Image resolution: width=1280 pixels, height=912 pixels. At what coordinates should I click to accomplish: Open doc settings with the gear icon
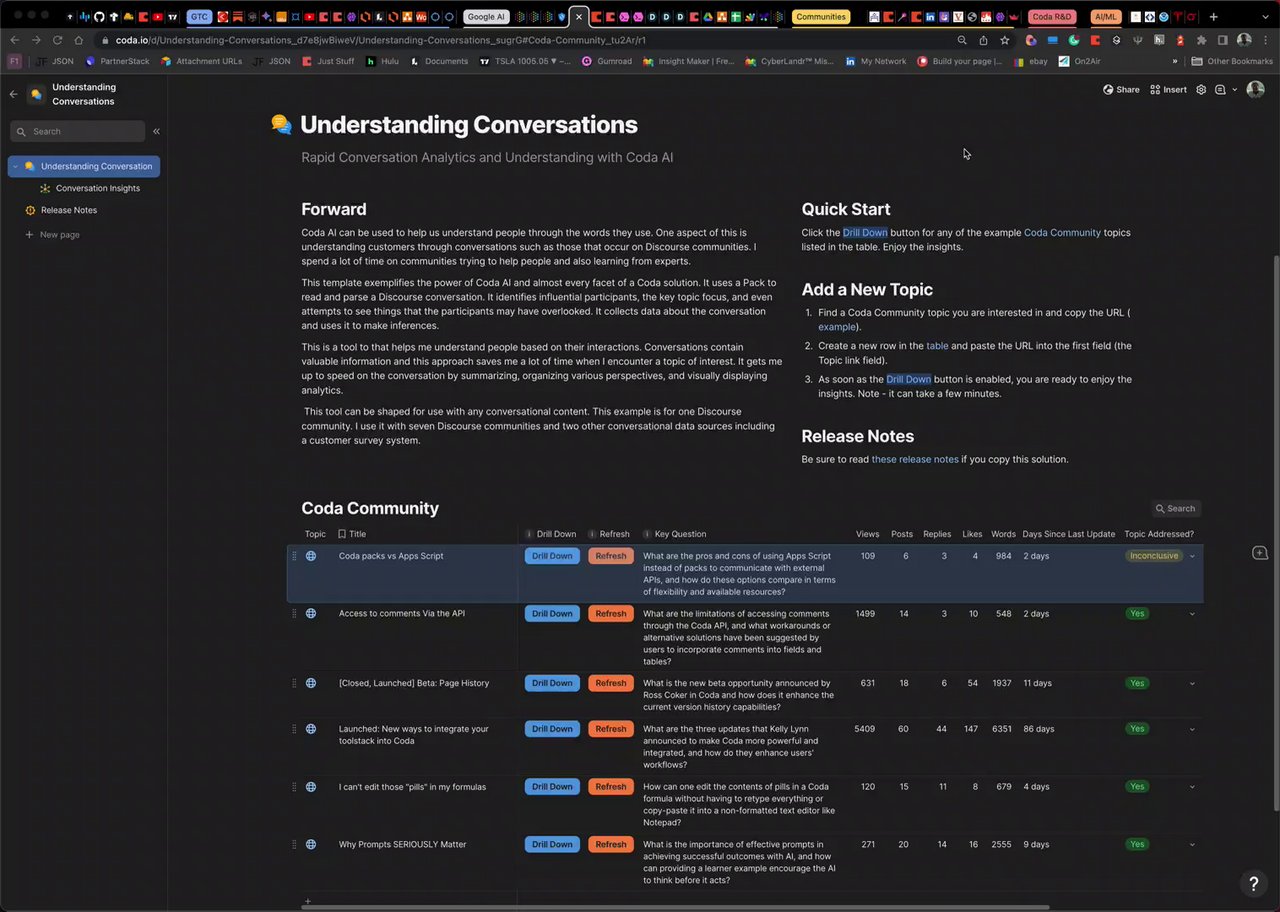[1201, 89]
